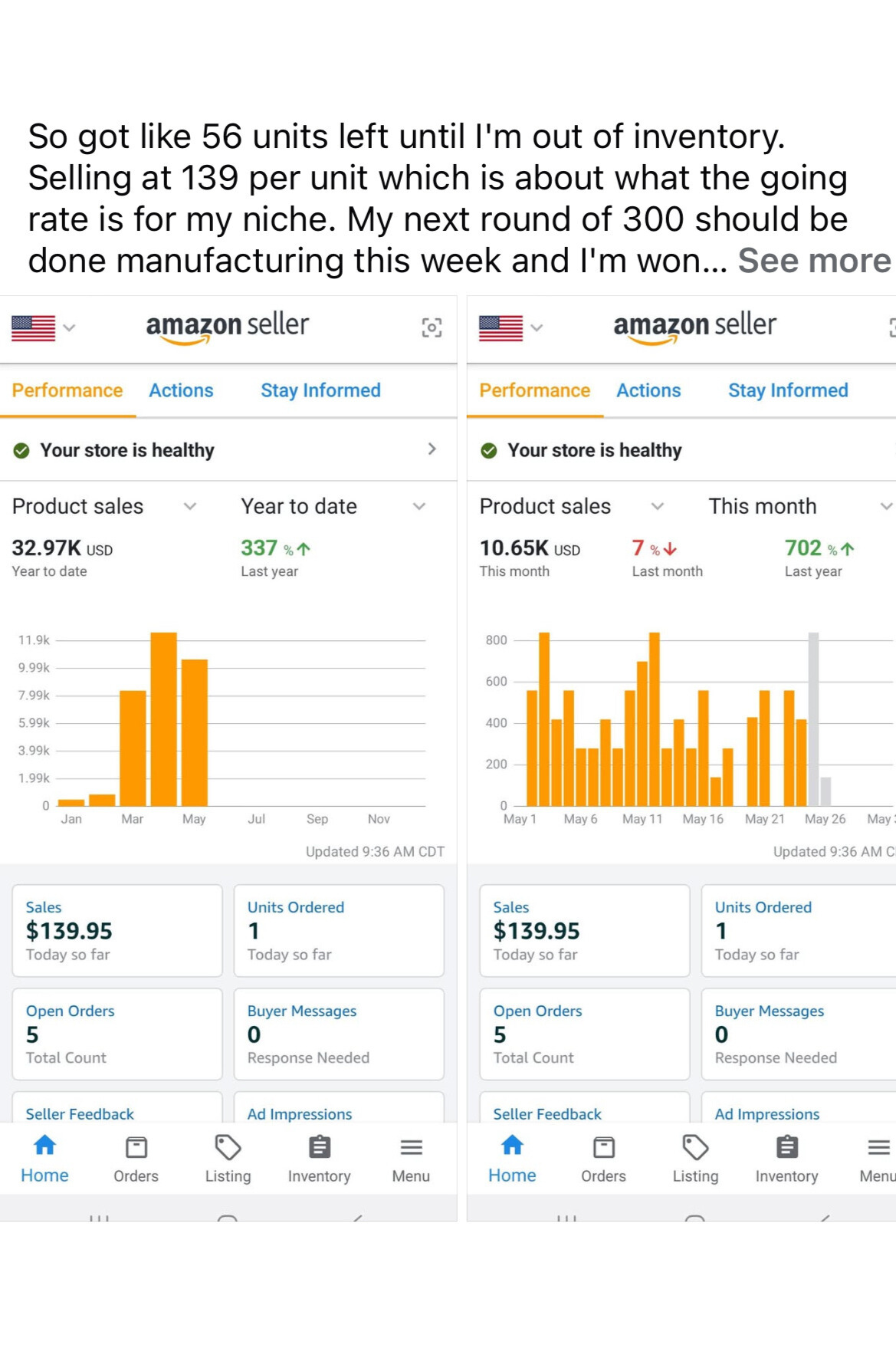Tap the Buyer Messages card in the right screenshot
This screenshot has width=896, height=1345.
point(797,1034)
